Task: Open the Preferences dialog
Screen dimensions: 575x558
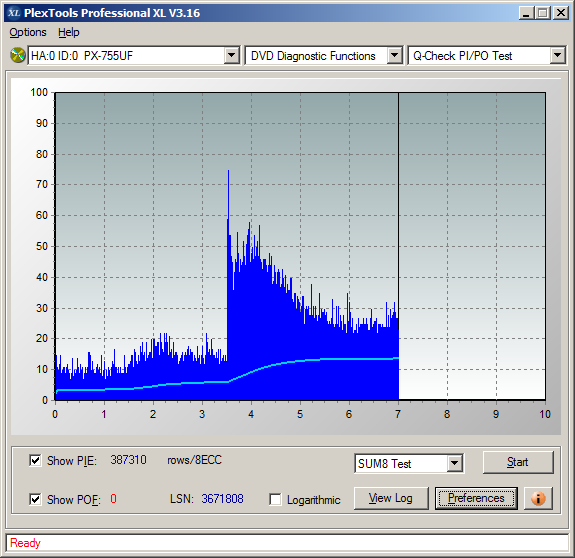Action: tap(476, 498)
